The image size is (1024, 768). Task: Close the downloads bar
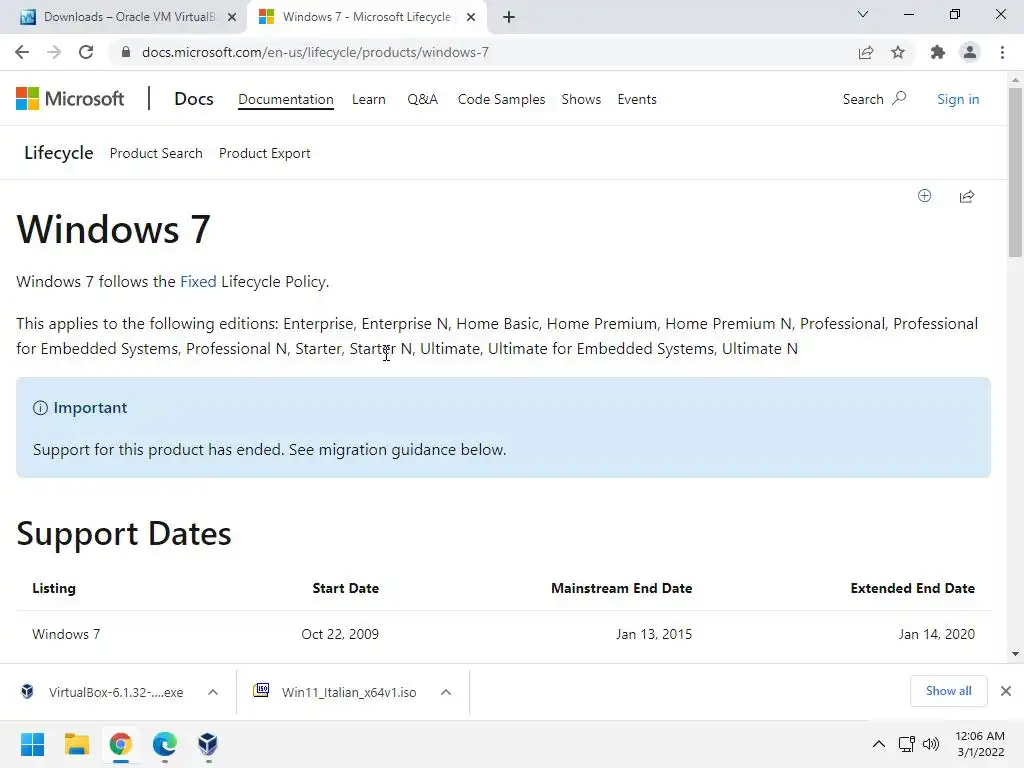pyautogui.click(x=1006, y=691)
